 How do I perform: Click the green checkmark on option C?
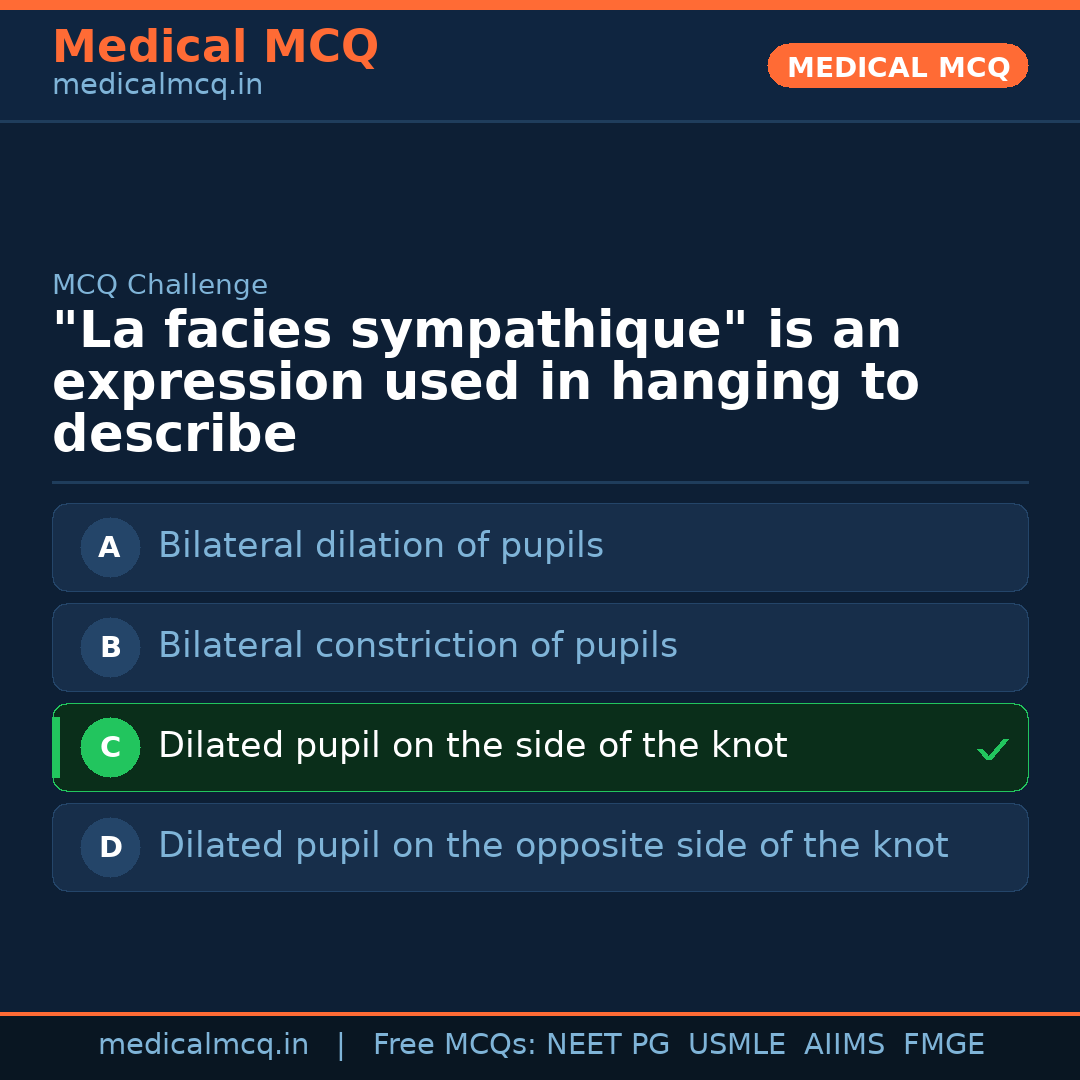click(x=992, y=748)
